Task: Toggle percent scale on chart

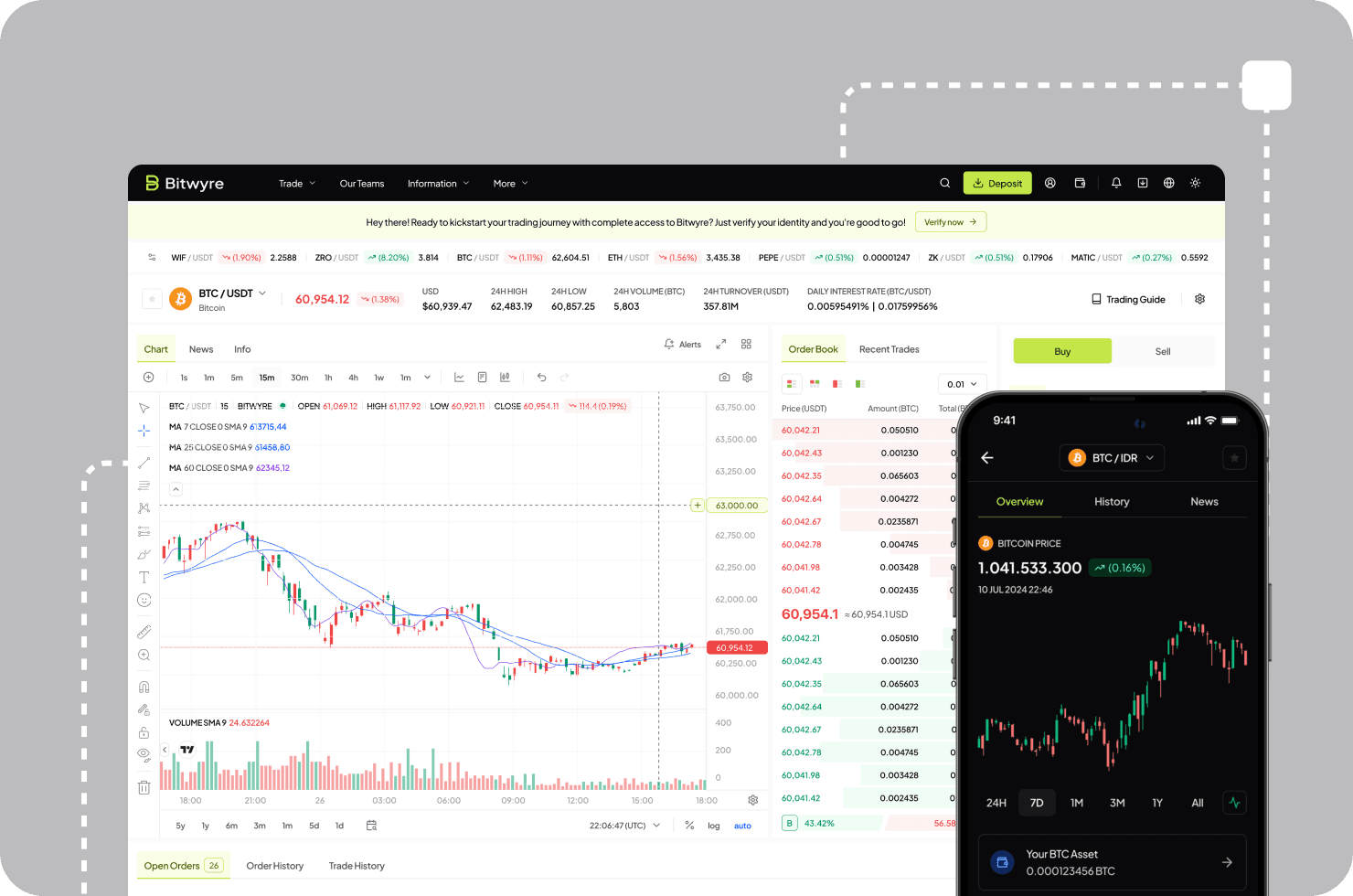Action: point(689,825)
